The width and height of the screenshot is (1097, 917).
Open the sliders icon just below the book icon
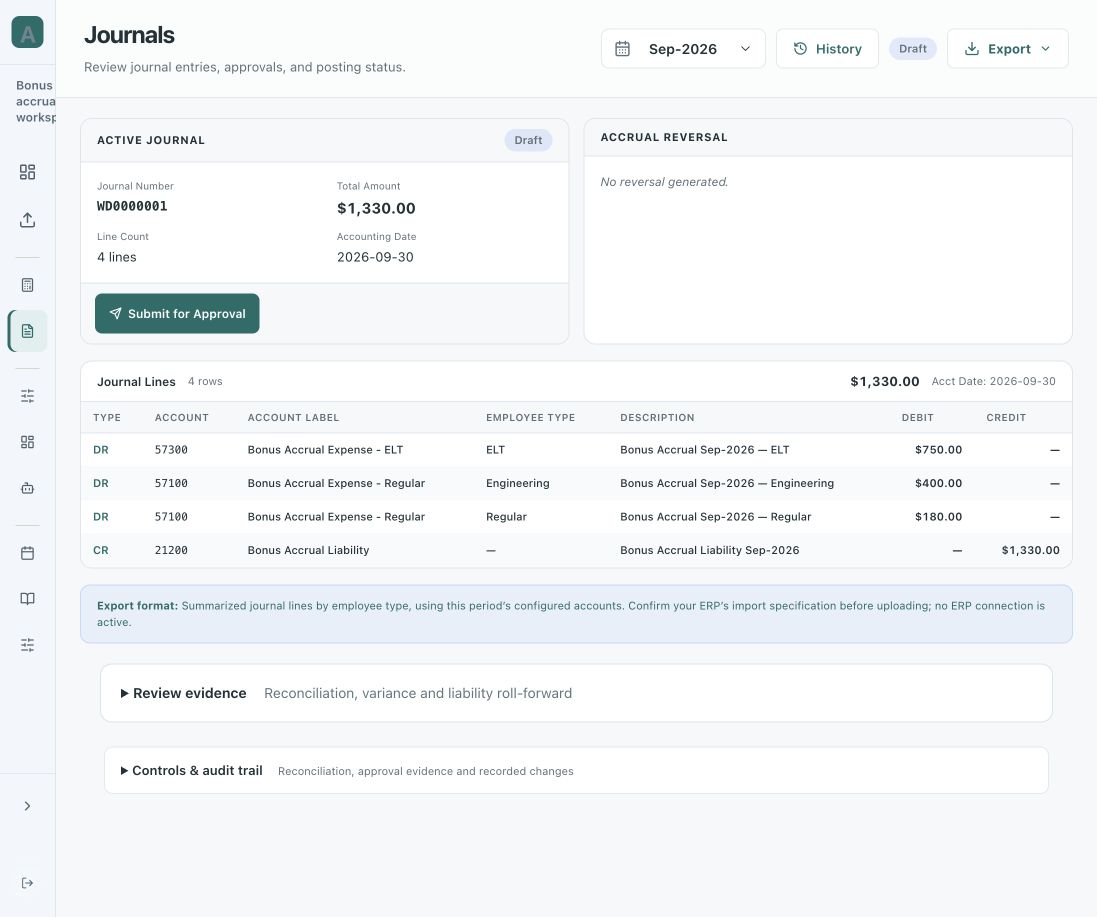27,645
